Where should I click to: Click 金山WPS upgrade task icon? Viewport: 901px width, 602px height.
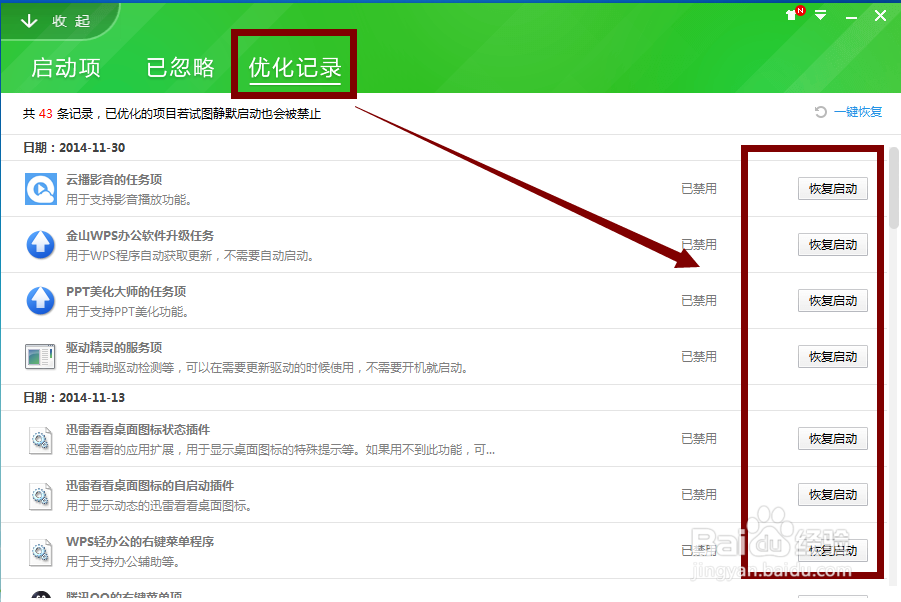(x=41, y=245)
